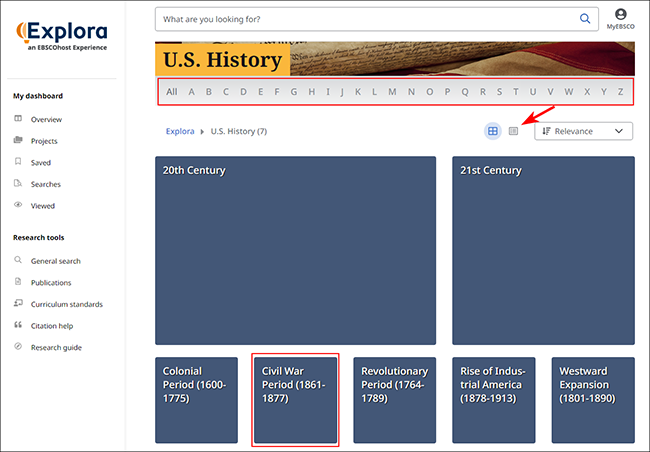Click the search magnifier icon
Screen dimensions: 650x452
585,19
